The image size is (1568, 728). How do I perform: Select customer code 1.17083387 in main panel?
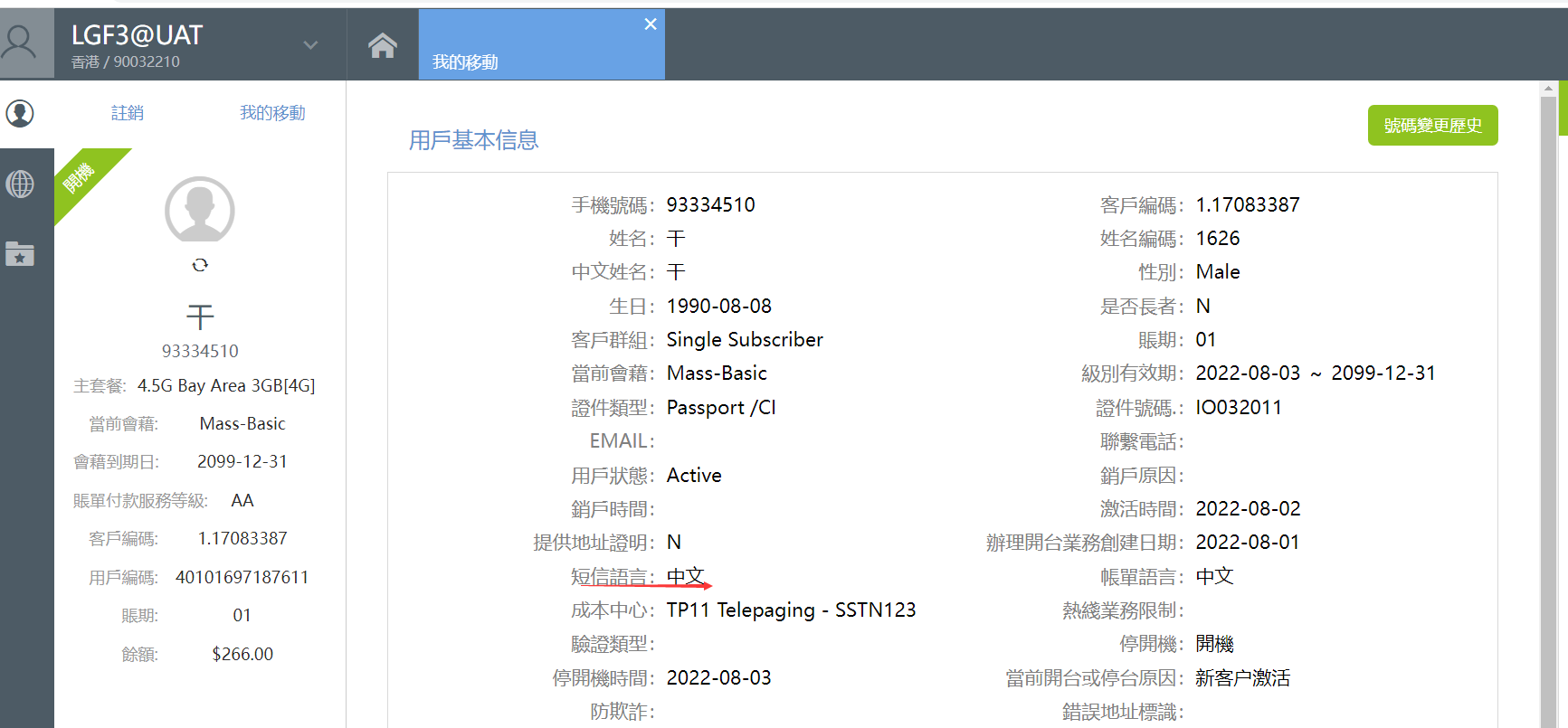coord(1248,205)
